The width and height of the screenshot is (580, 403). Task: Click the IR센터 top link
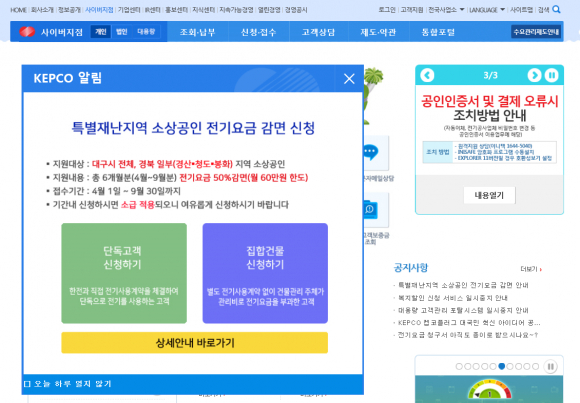[x=152, y=10]
